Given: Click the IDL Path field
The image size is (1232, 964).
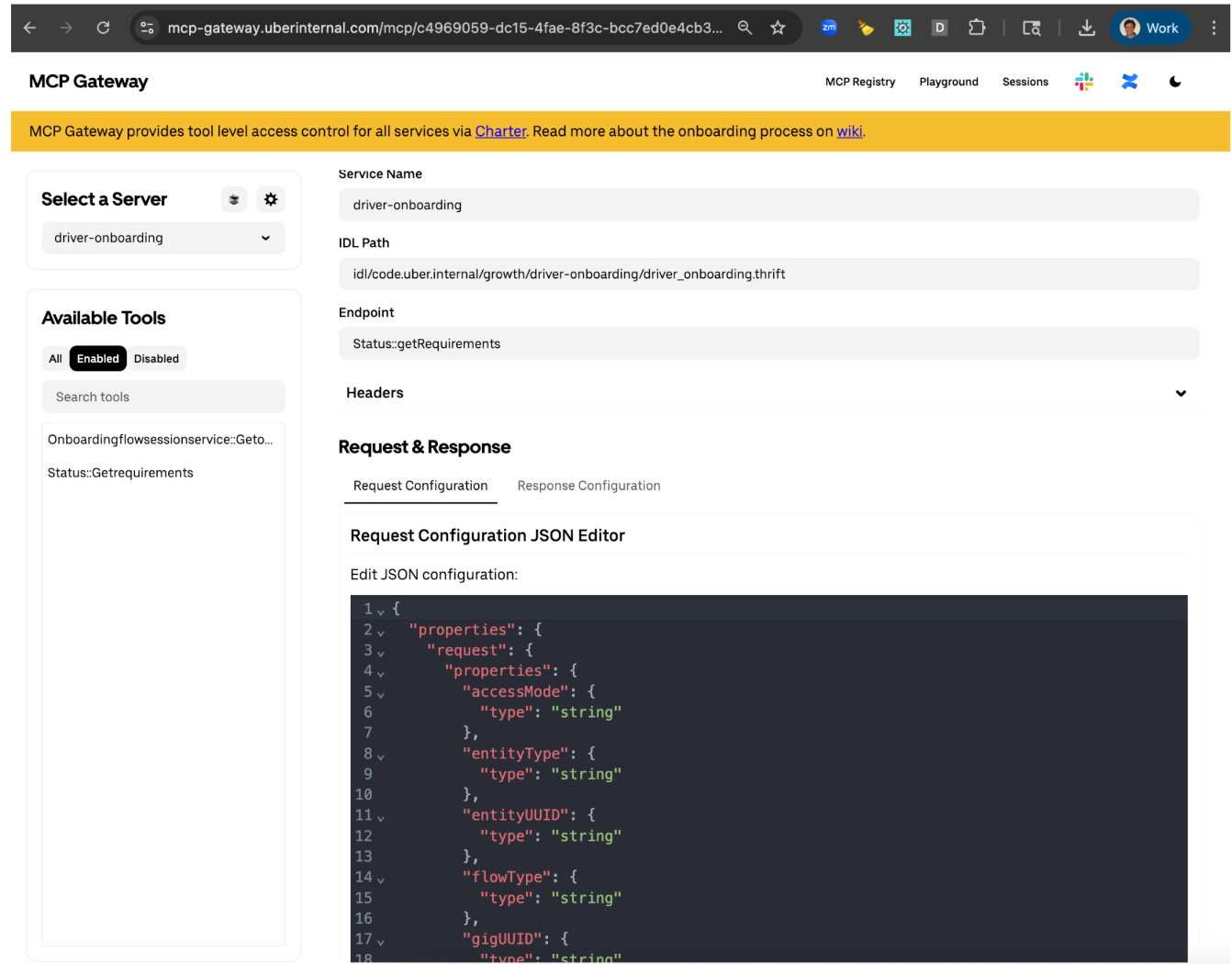Looking at the screenshot, I should point(768,274).
